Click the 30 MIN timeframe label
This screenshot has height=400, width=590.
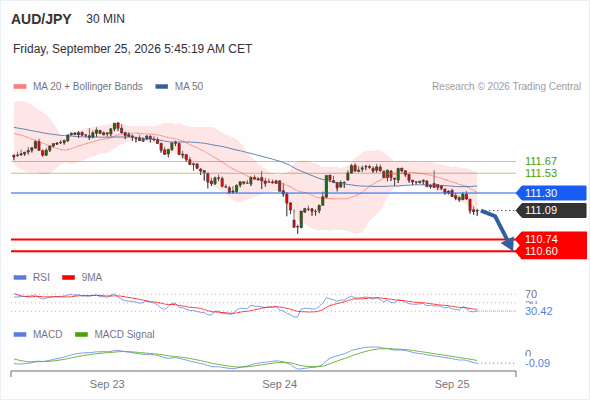tap(105, 19)
